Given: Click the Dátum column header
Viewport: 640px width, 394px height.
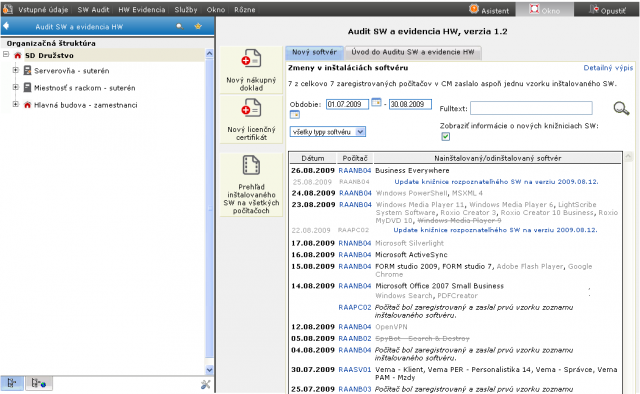Looking at the screenshot, I should [x=313, y=158].
